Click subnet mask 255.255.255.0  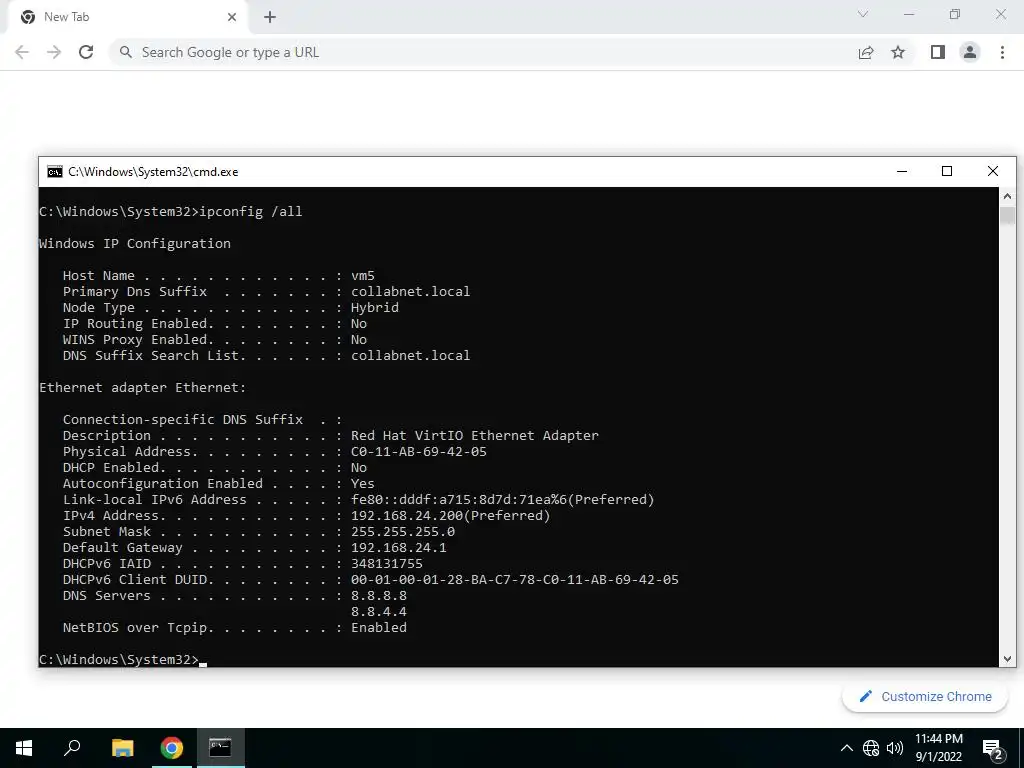pyautogui.click(x=403, y=532)
